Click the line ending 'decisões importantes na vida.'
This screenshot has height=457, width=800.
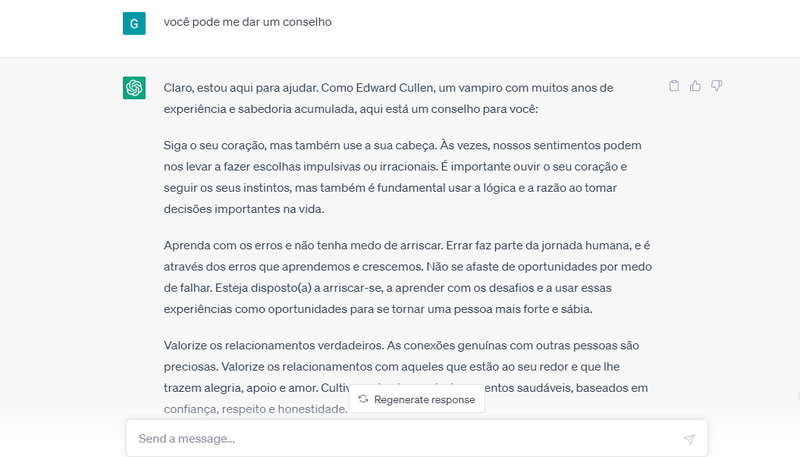[x=244, y=209]
